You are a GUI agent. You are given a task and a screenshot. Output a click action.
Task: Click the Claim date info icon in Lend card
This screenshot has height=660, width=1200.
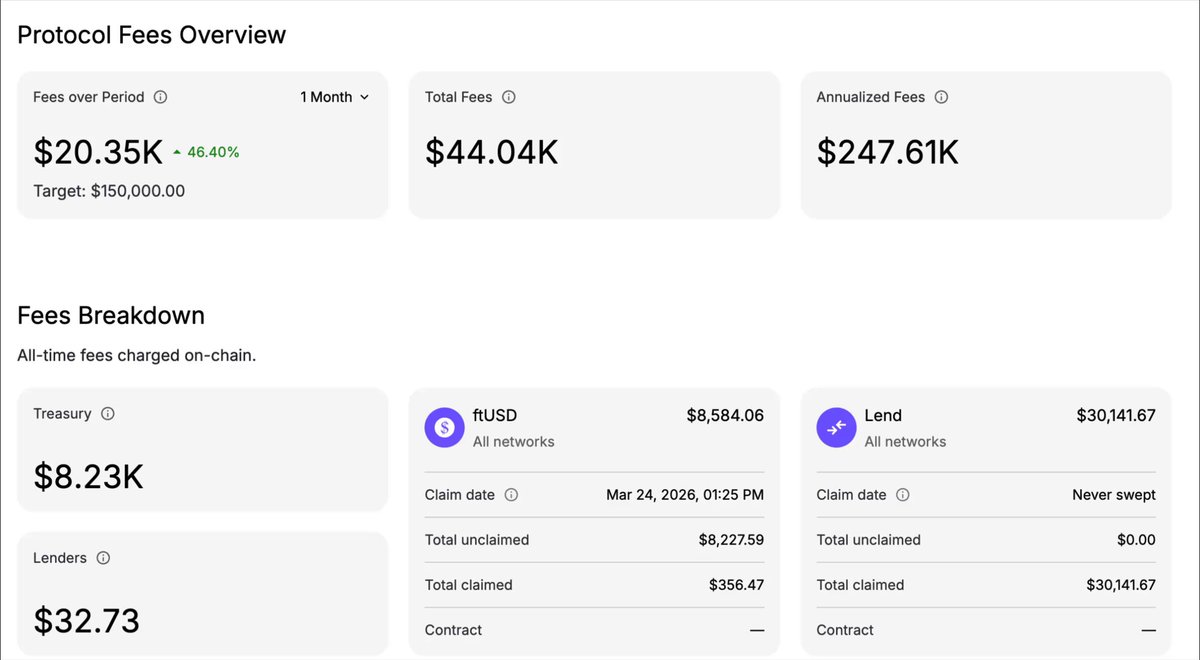pyautogui.click(x=903, y=495)
